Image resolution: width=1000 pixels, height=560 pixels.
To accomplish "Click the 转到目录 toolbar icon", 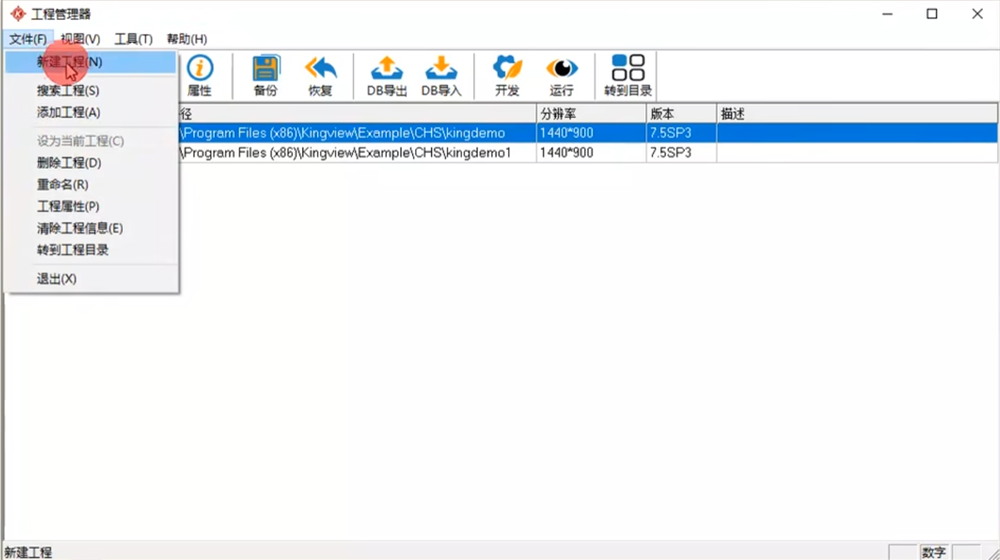I will coord(628,75).
